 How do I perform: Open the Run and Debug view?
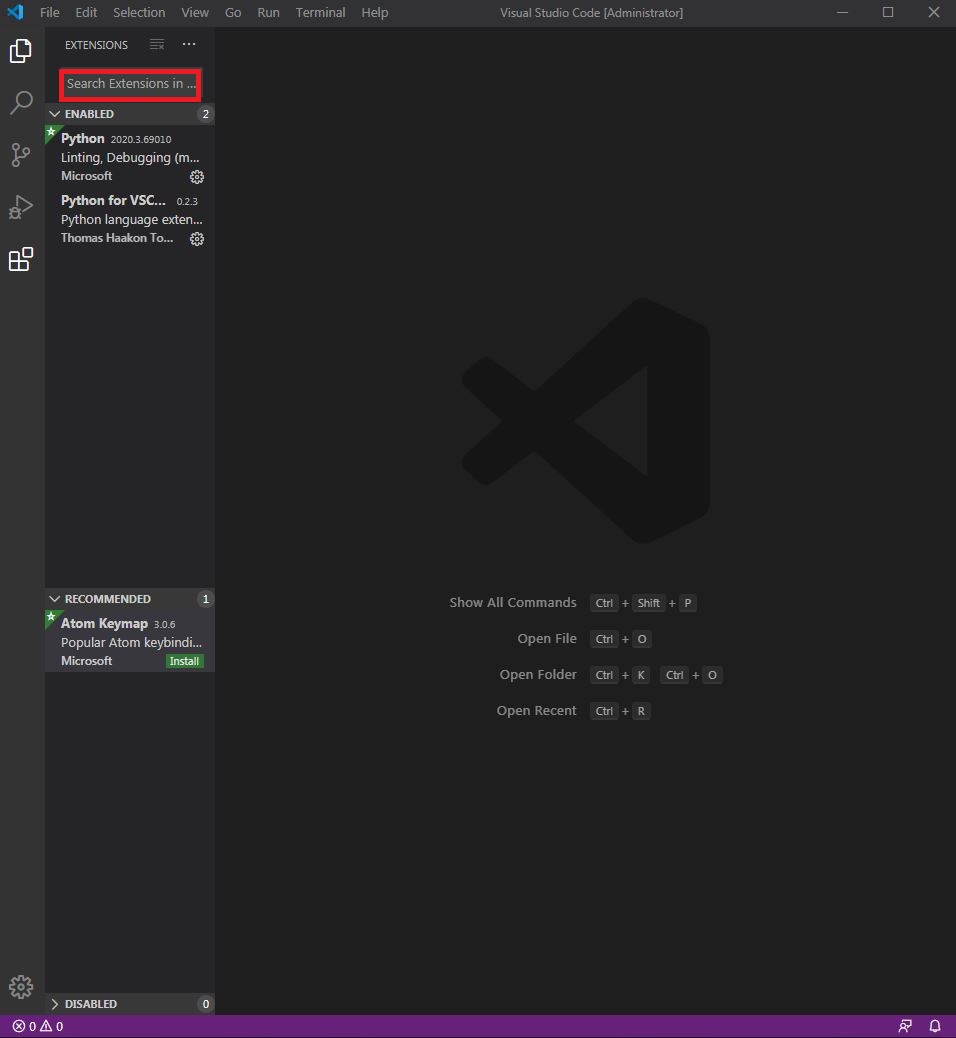pyautogui.click(x=21, y=207)
